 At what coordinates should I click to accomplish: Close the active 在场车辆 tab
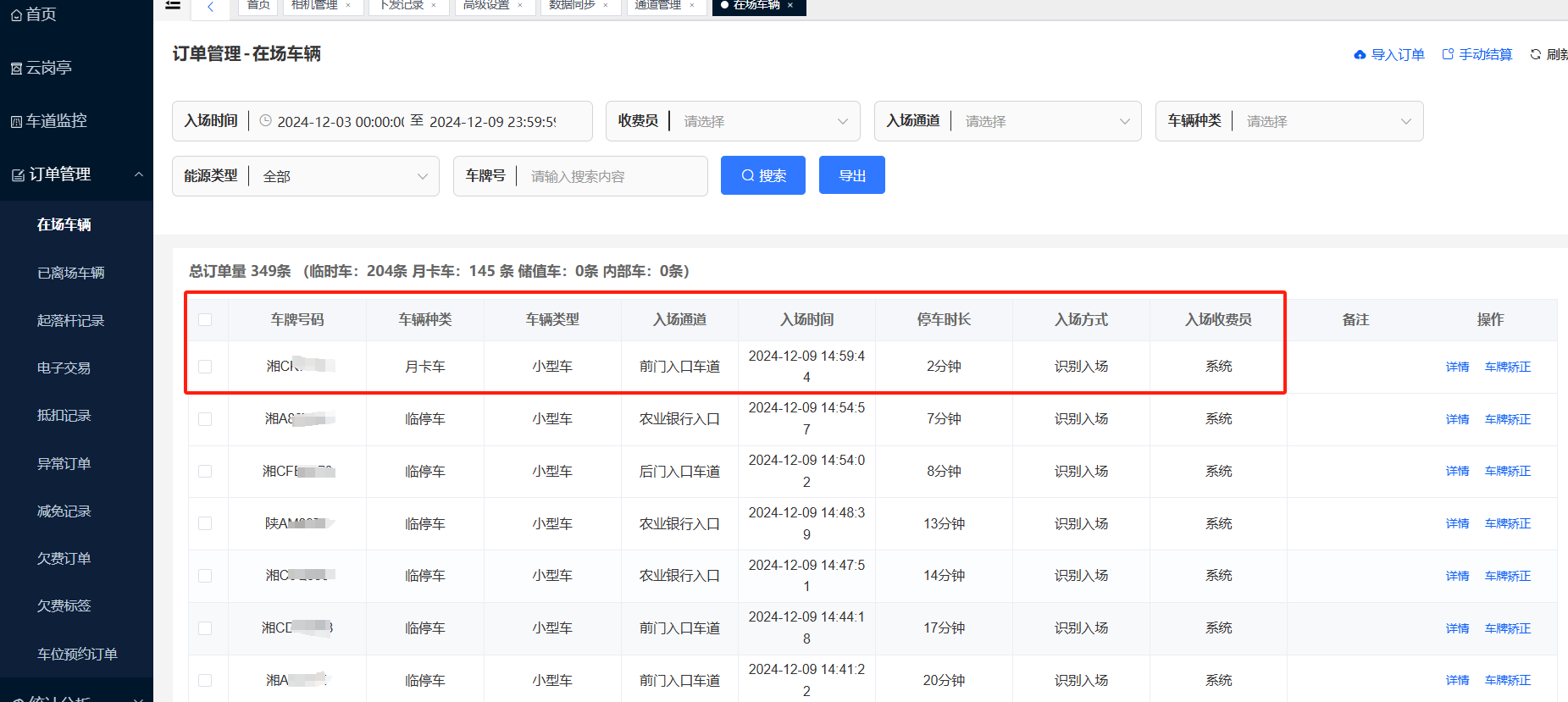point(790,5)
